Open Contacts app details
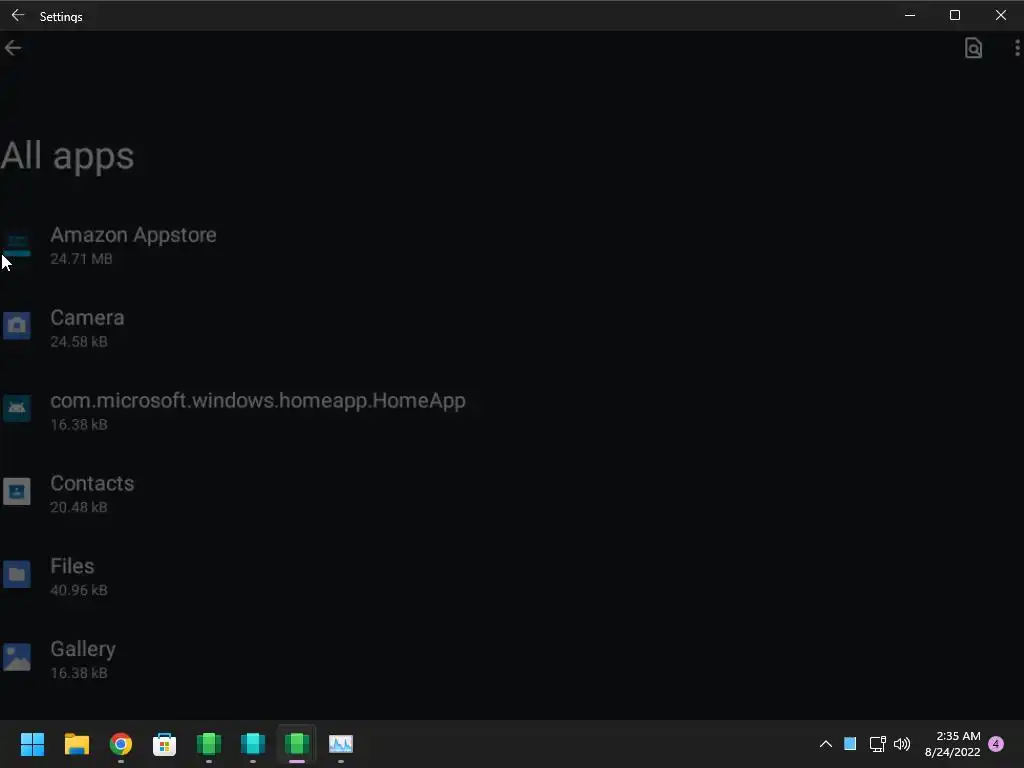1024x768 pixels. 512,494
